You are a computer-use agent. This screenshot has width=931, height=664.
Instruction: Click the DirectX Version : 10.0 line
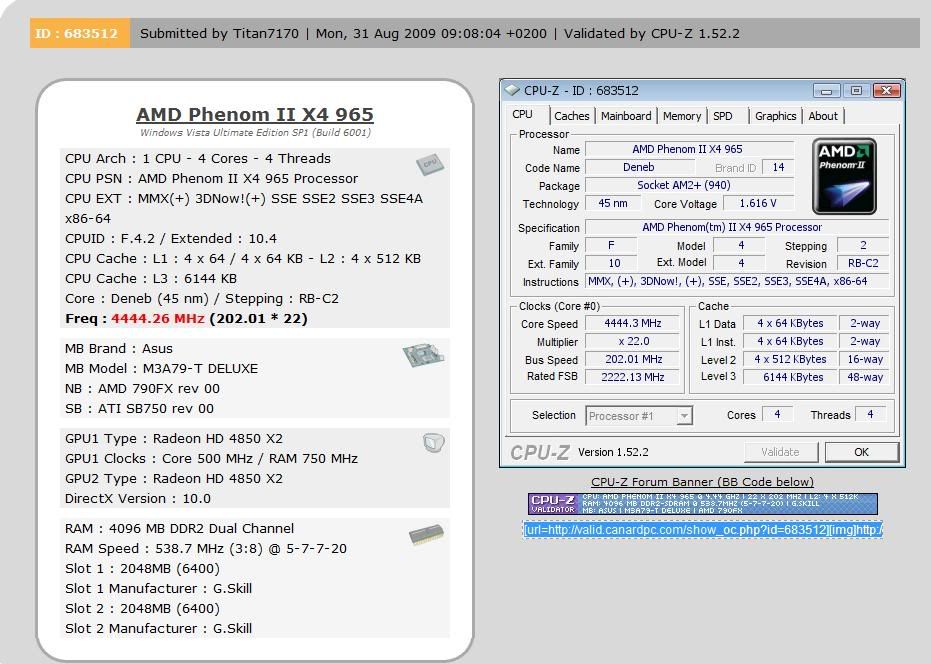tap(138, 498)
